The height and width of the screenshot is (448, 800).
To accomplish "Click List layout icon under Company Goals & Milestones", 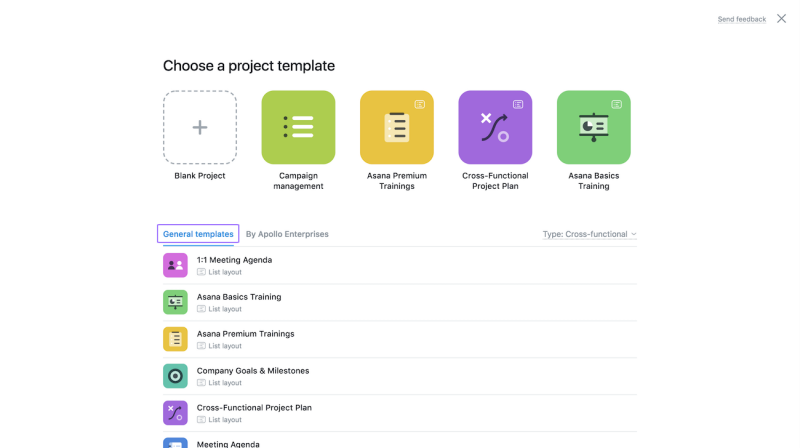I will (202, 383).
